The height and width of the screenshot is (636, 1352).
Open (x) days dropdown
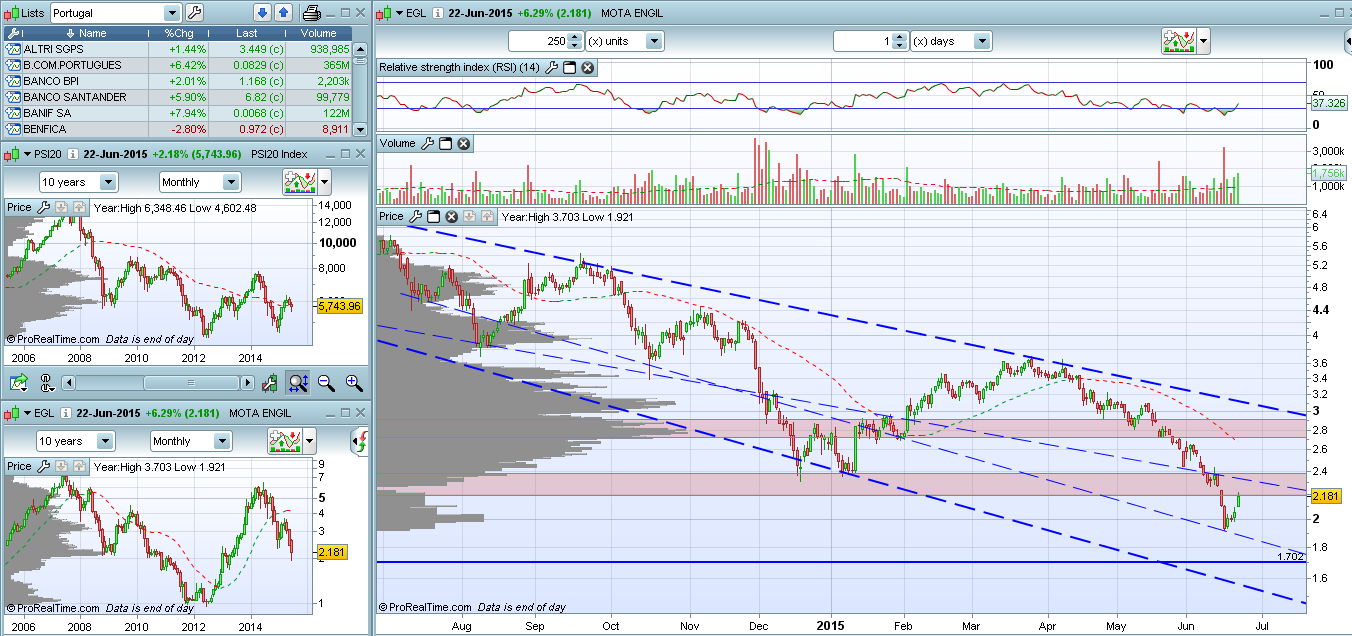point(981,41)
